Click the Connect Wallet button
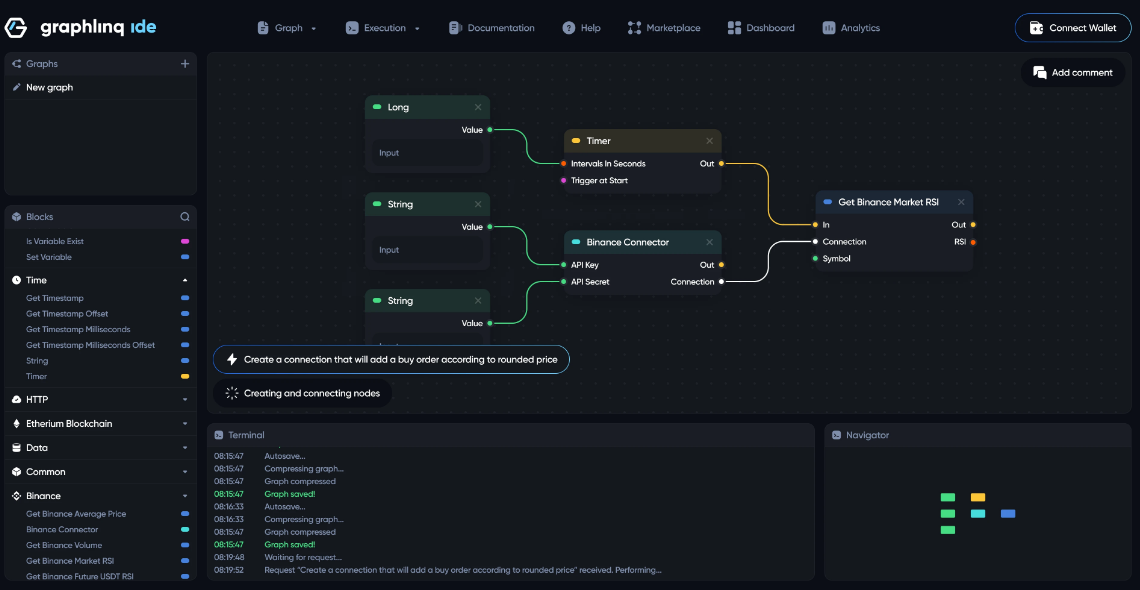 pyautogui.click(x=1073, y=28)
